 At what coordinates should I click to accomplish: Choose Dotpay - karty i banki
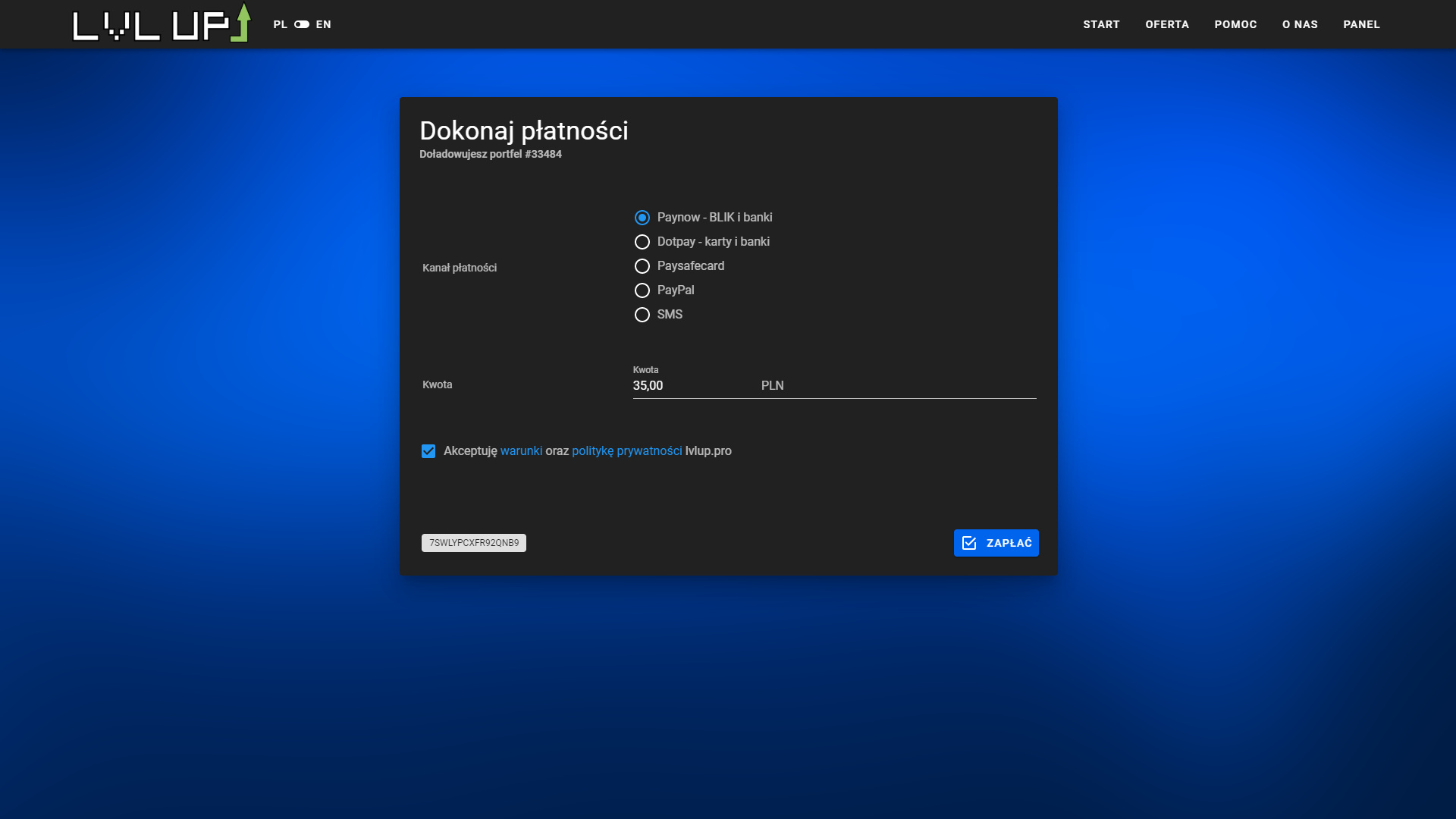(x=642, y=242)
